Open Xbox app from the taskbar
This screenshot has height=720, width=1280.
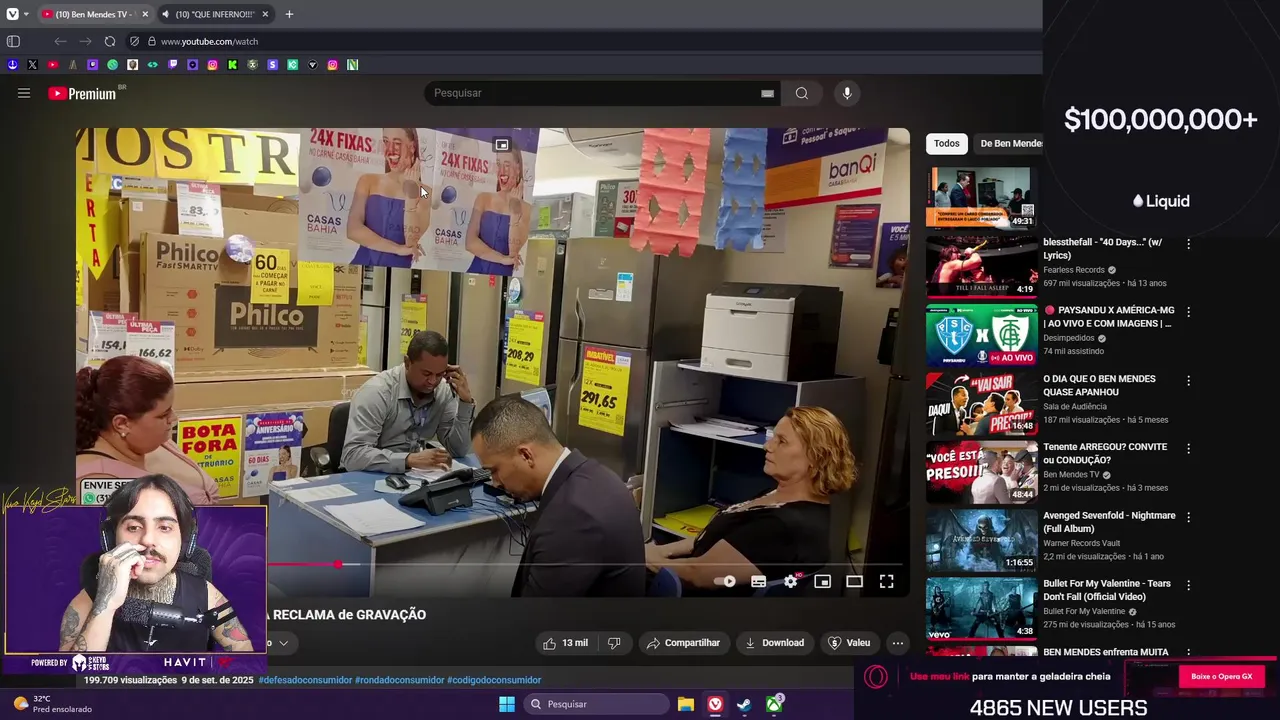coord(774,704)
